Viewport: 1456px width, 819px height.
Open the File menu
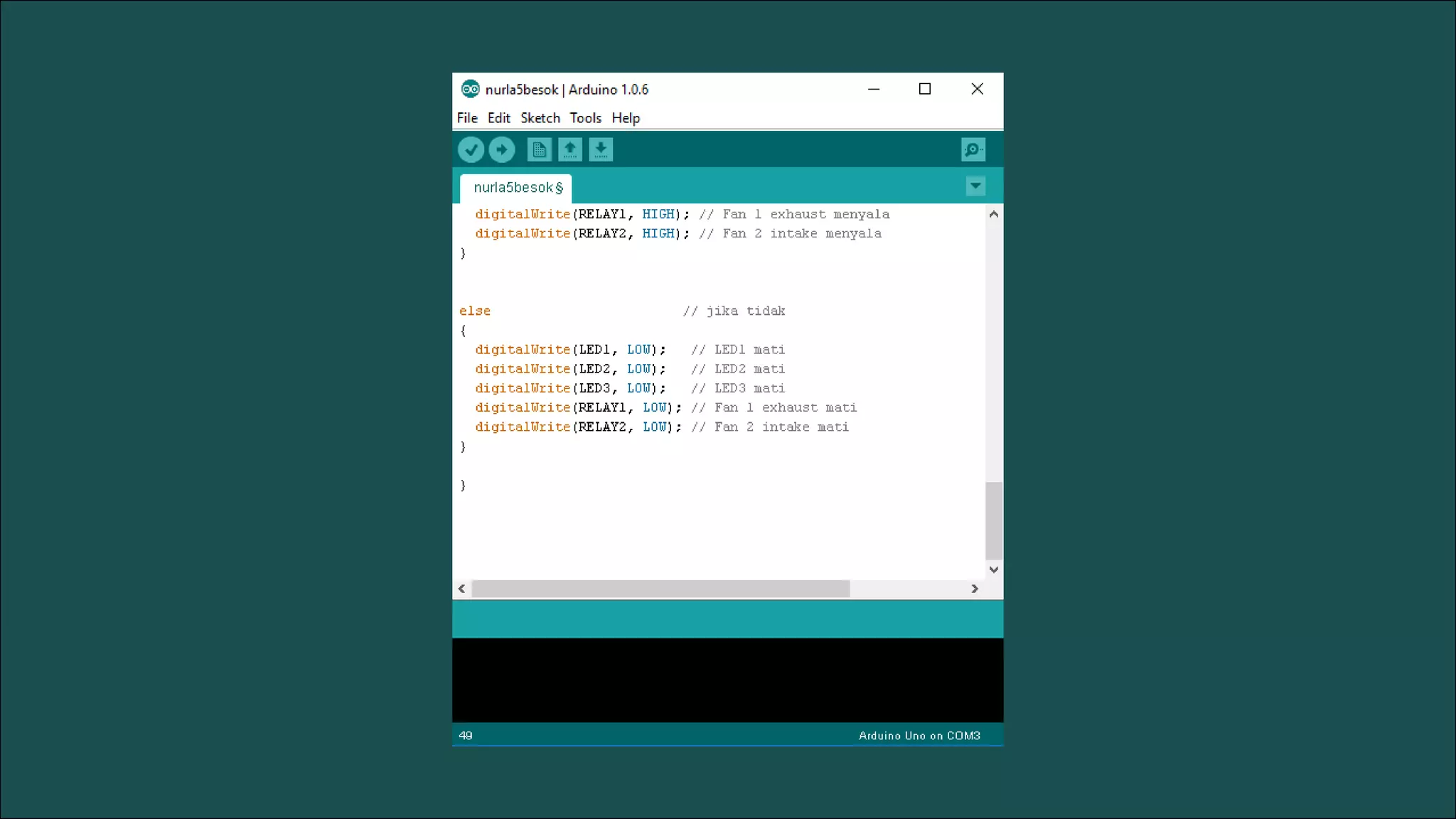click(467, 118)
